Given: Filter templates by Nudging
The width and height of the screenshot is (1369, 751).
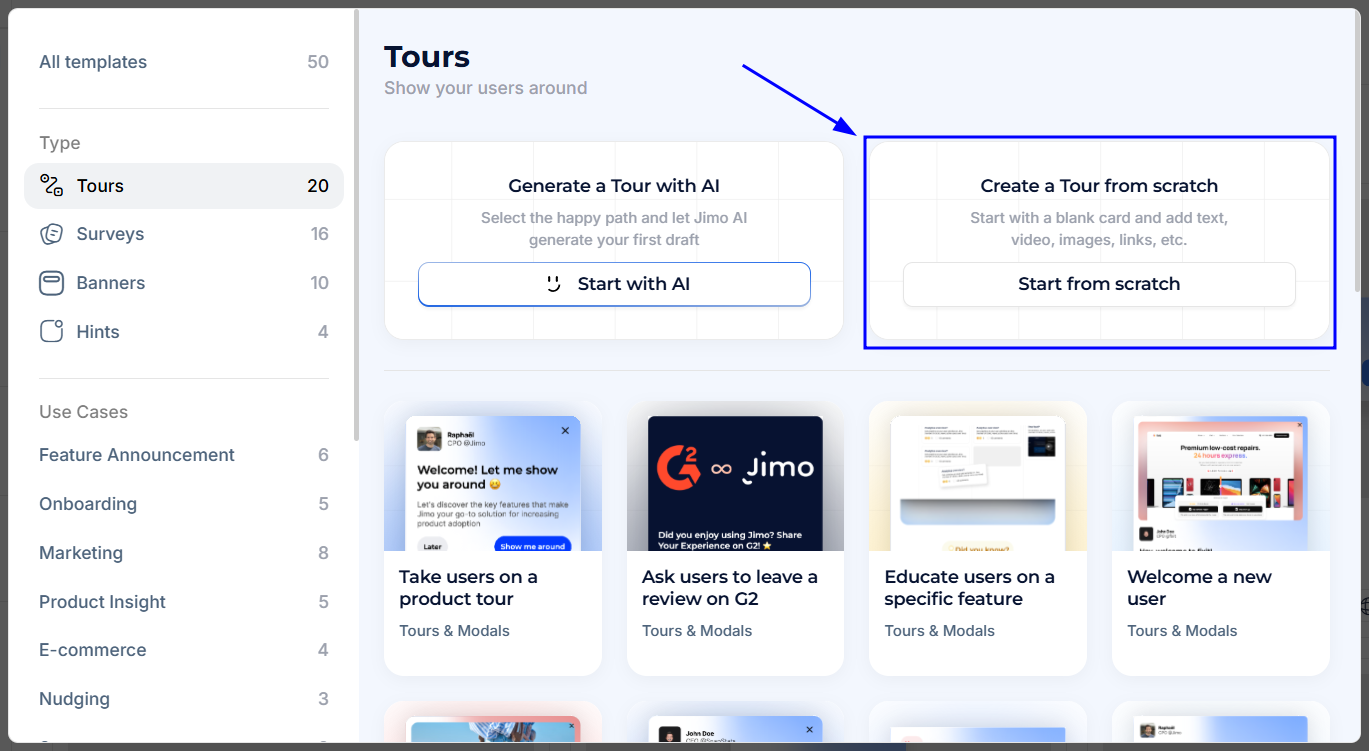Looking at the screenshot, I should coord(74,699).
